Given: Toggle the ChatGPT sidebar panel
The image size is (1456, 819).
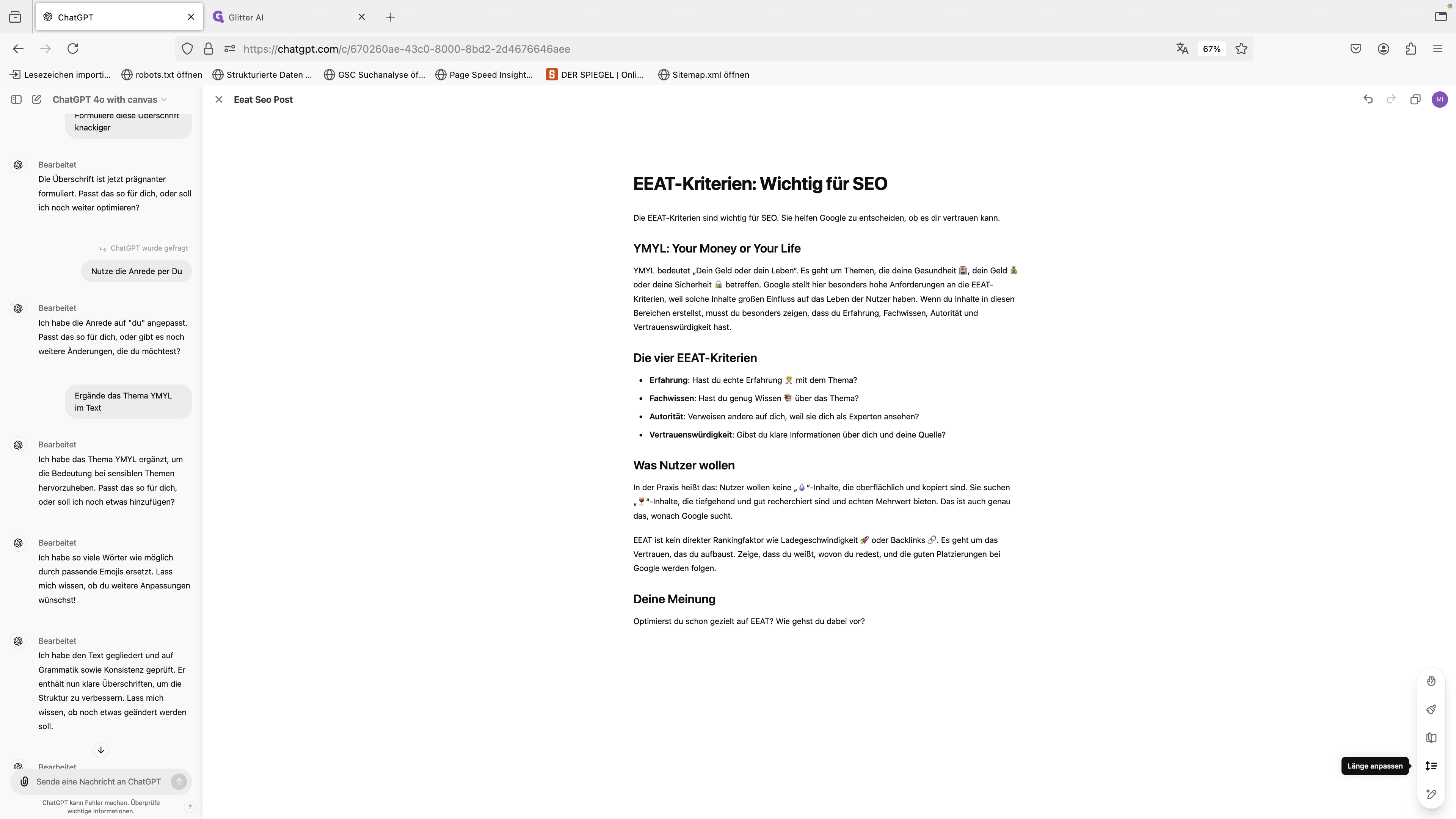Looking at the screenshot, I should click(x=16, y=99).
